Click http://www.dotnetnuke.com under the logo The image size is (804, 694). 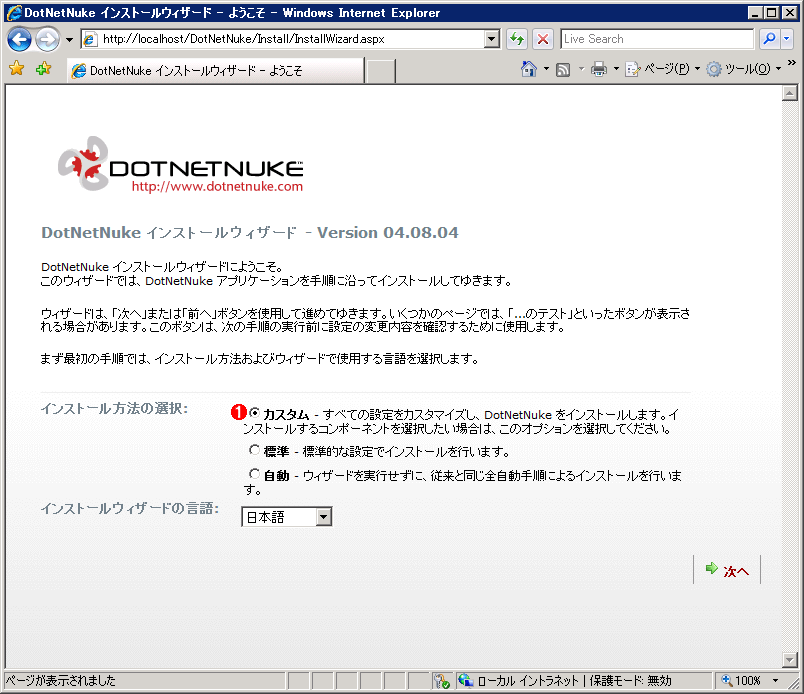(x=217, y=186)
